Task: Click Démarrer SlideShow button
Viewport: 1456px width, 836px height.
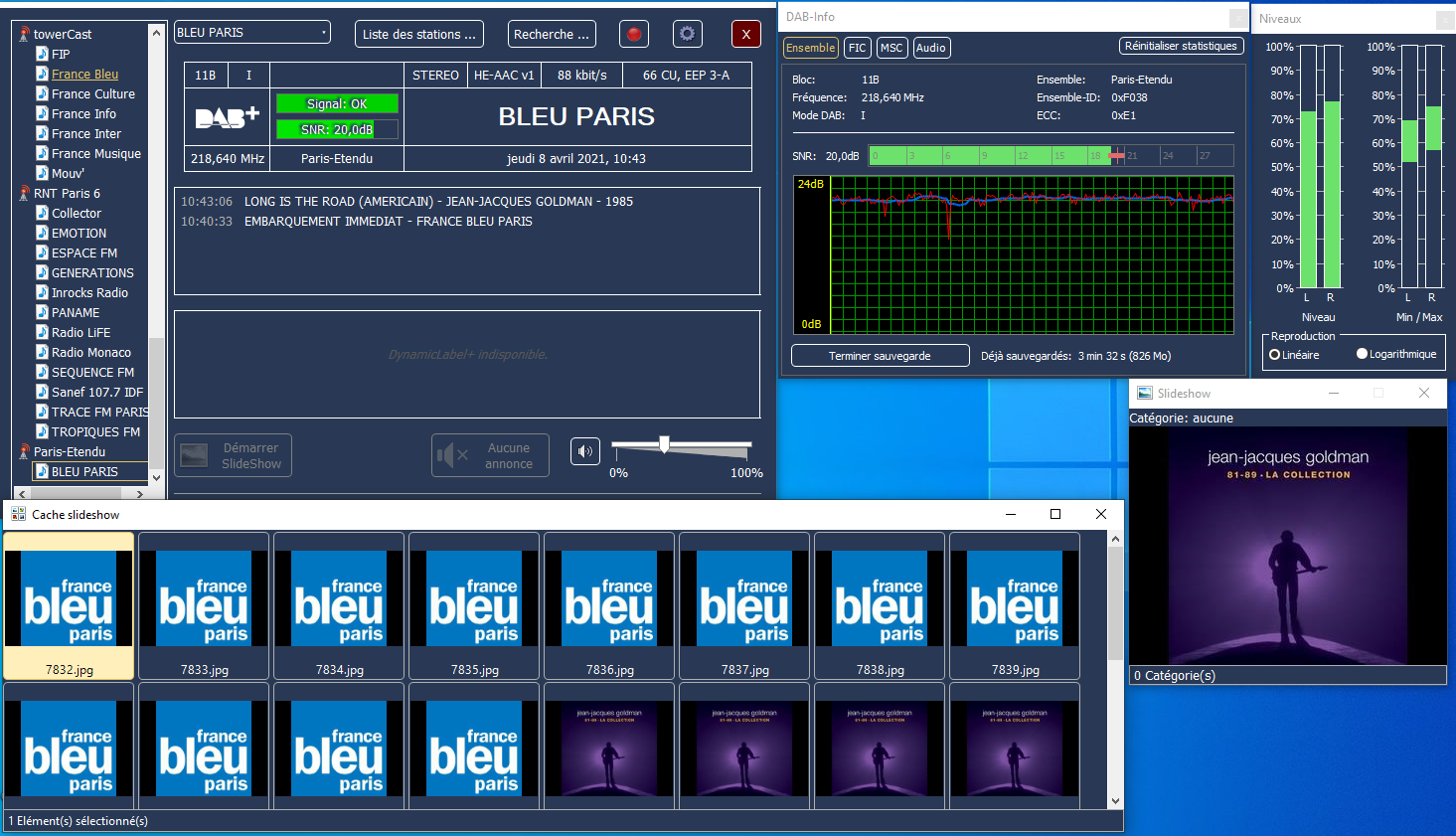Action: [x=233, y=455]
